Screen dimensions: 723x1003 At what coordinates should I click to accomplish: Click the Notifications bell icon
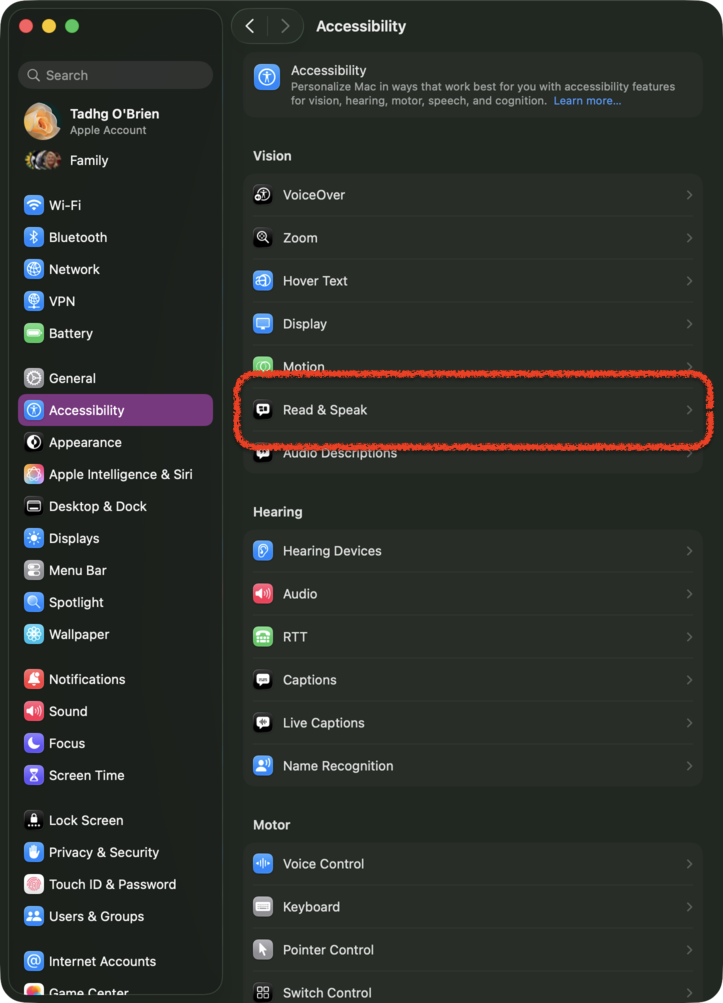tap(34, 679)
